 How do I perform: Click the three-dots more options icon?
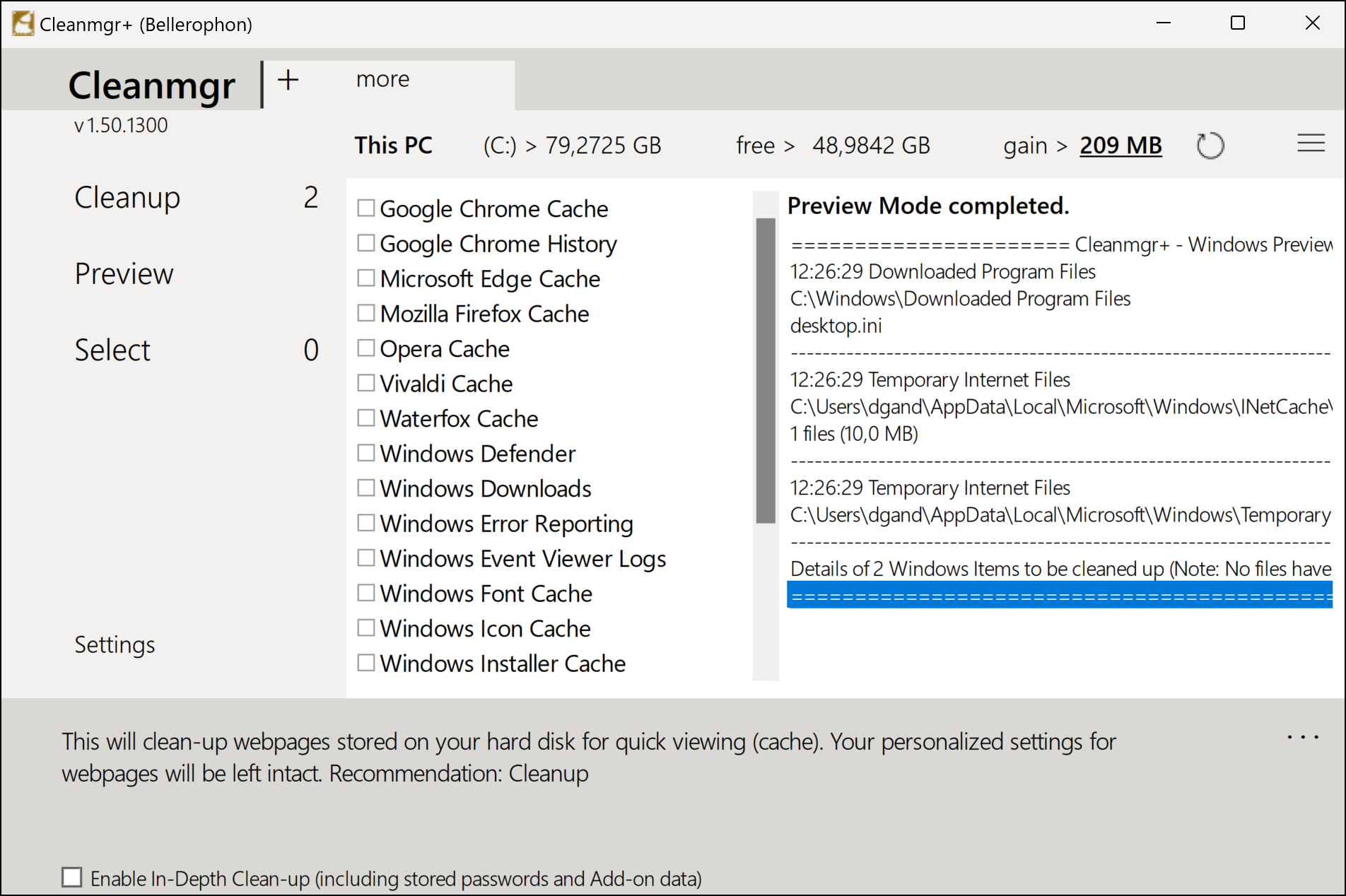click(1302, 738)
